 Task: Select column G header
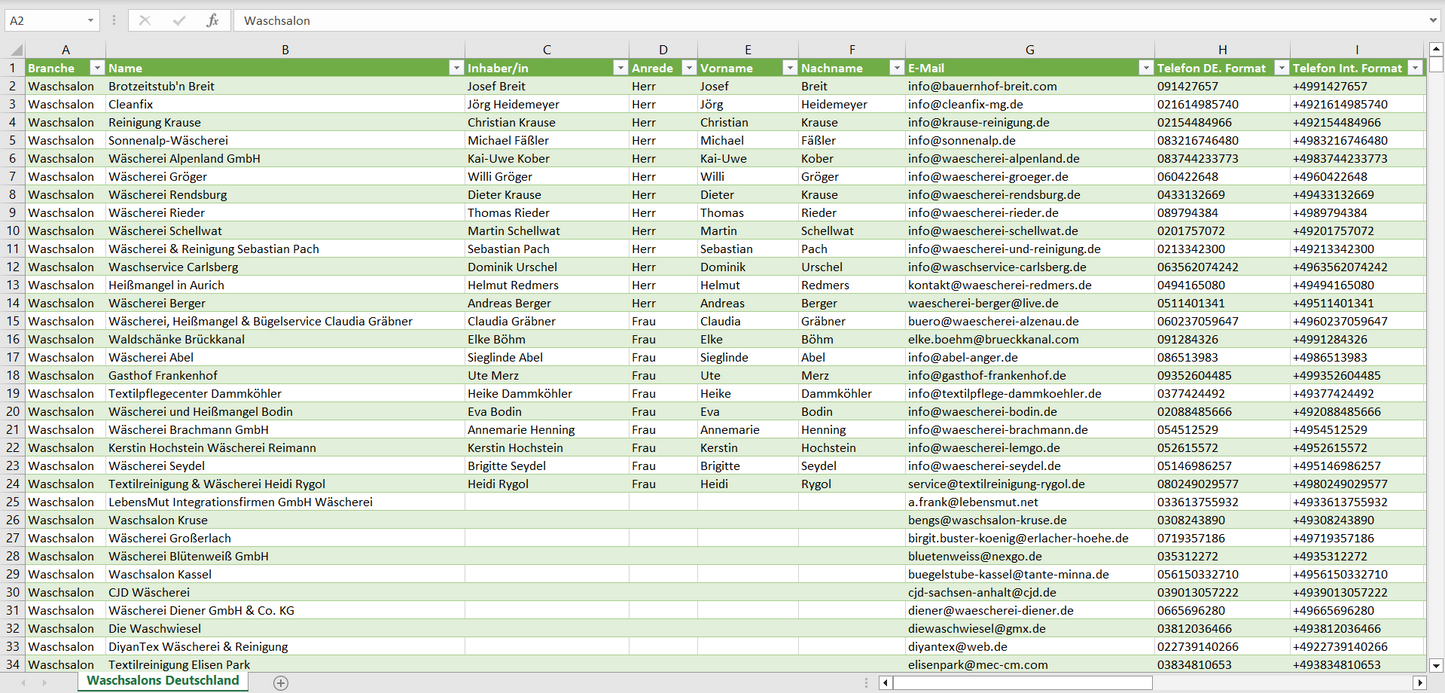point(1029,49)
